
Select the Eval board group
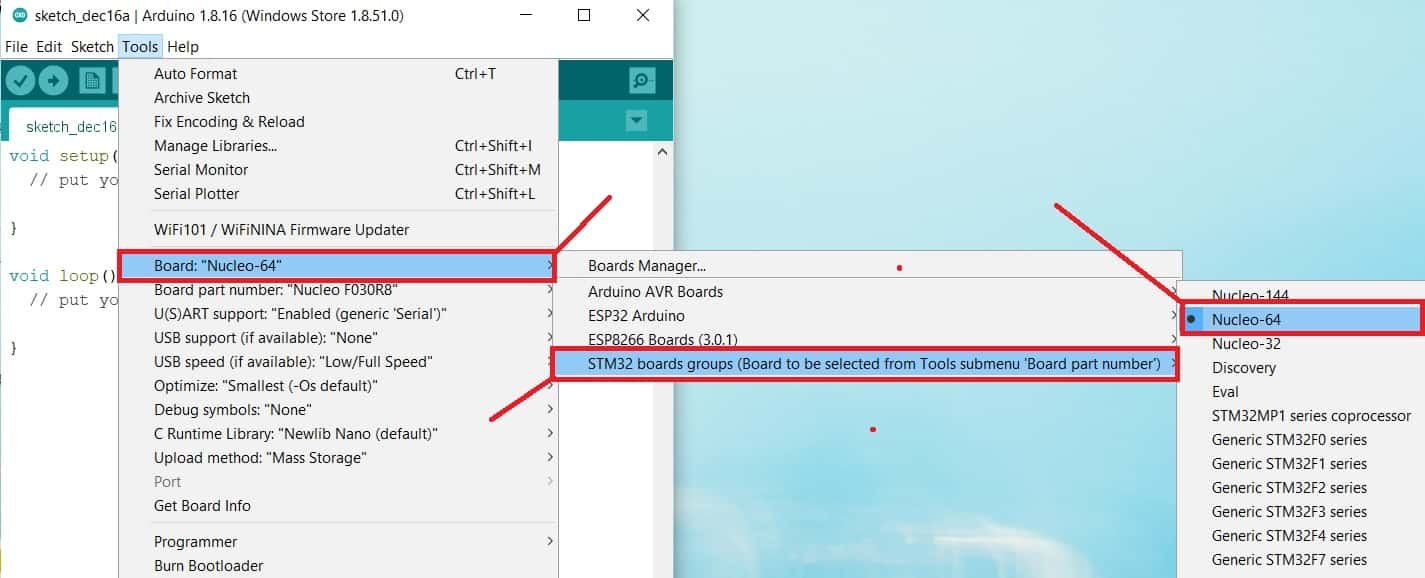(1301, 392)
